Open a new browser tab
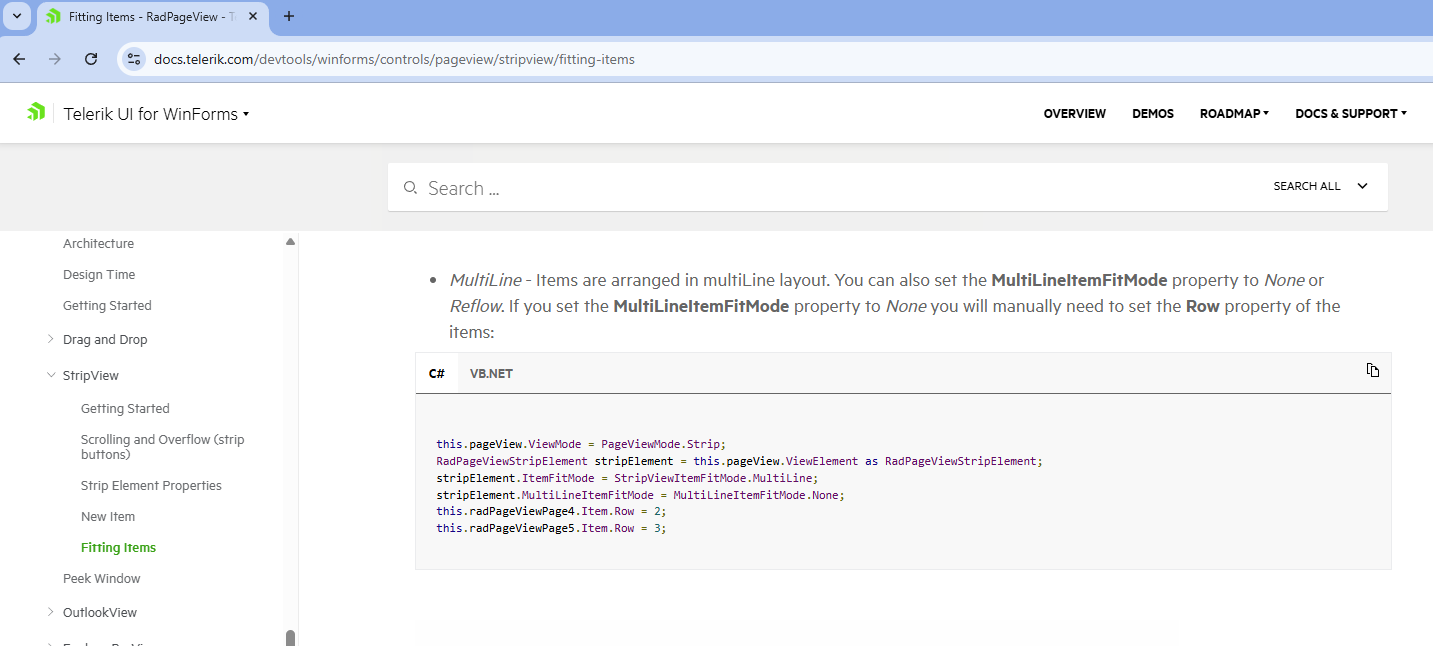The image size is (1433, 646). point(289,16)
